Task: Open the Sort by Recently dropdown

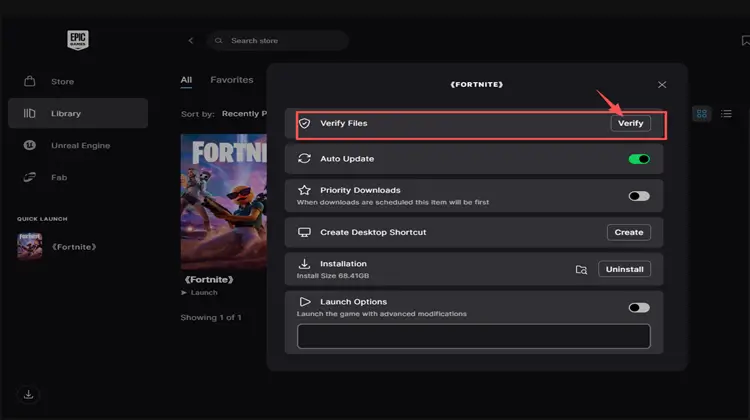Action: click(x=244, y=113)
